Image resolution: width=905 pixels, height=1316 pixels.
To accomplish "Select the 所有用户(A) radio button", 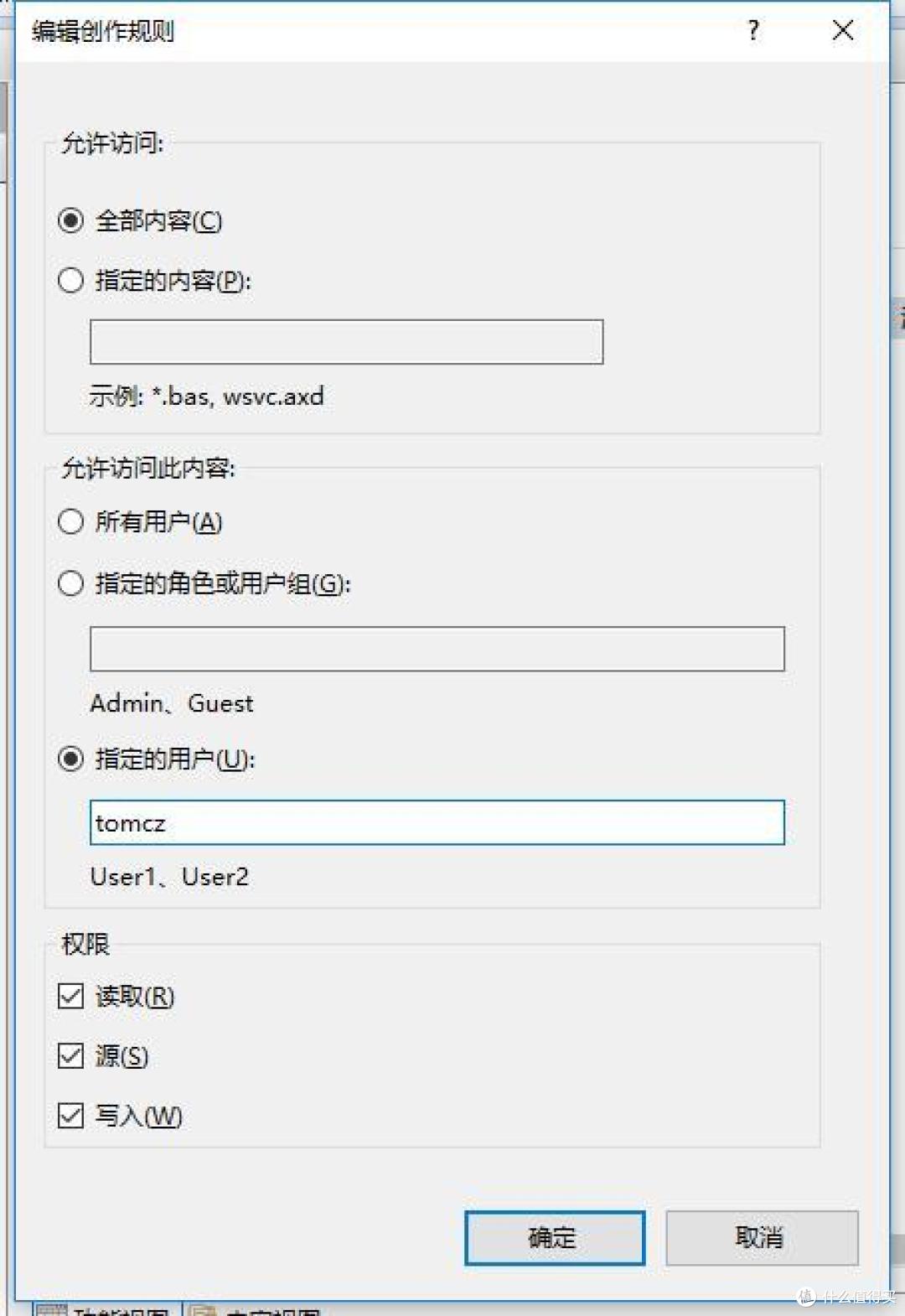I will [70, 521].
